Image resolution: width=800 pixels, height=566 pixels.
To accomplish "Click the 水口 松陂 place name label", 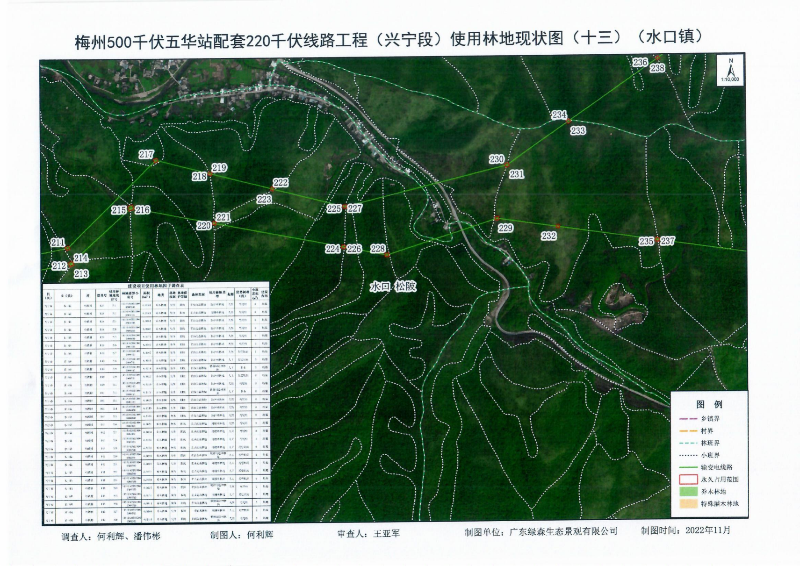I will click(x=393, y=286).
